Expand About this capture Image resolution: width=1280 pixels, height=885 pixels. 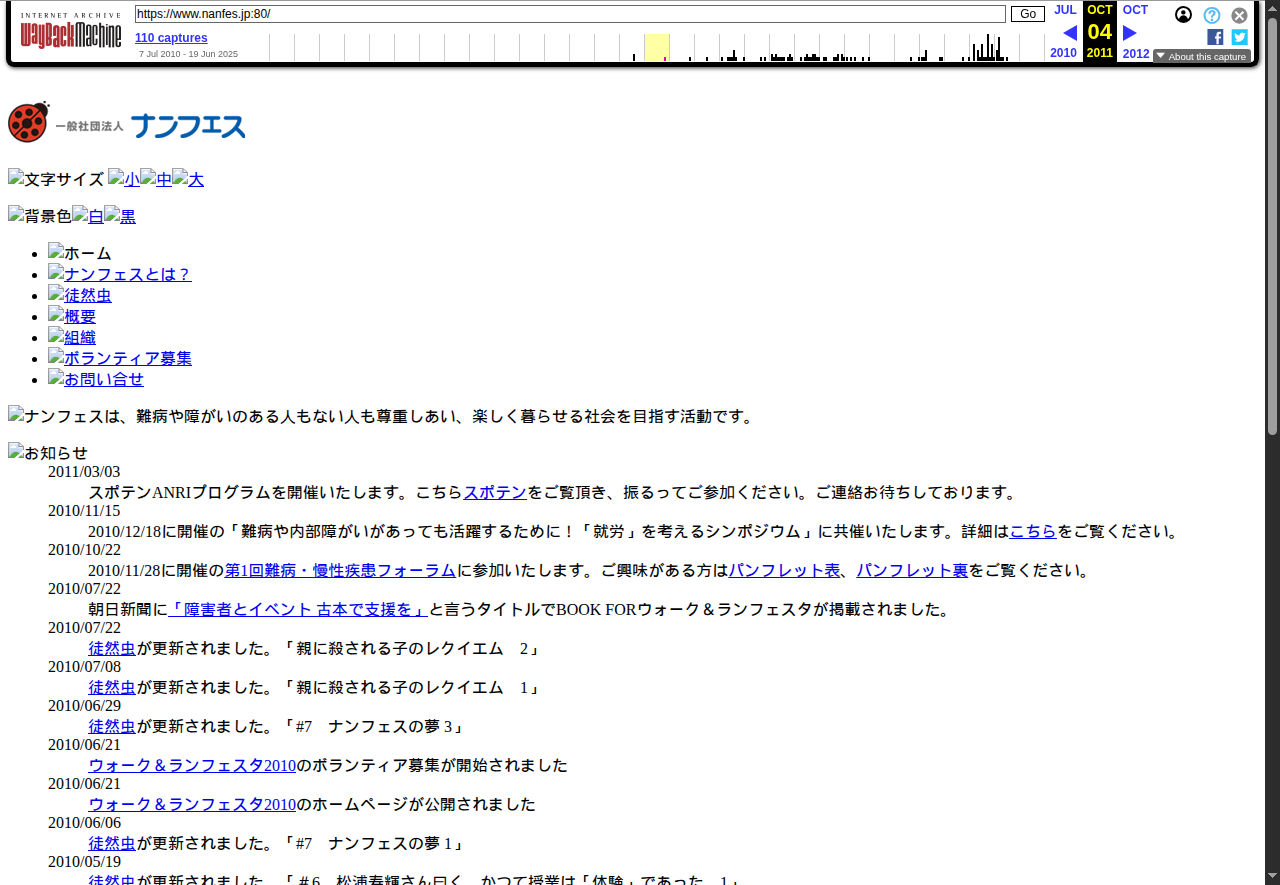pos(1201,57)
